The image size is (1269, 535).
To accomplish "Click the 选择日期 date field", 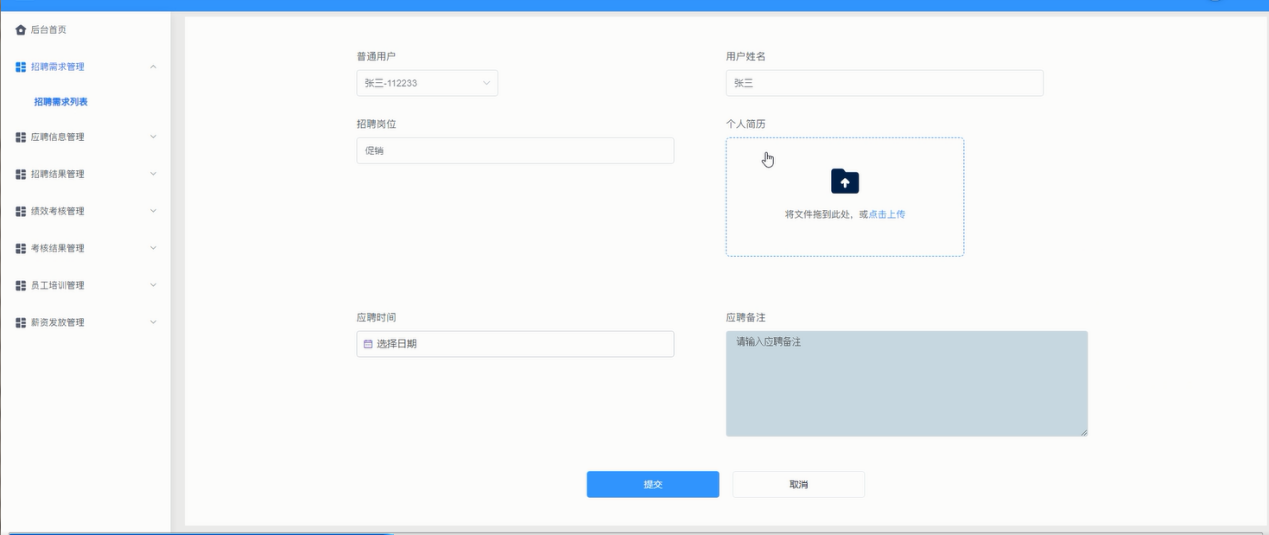I will point(515,344).
